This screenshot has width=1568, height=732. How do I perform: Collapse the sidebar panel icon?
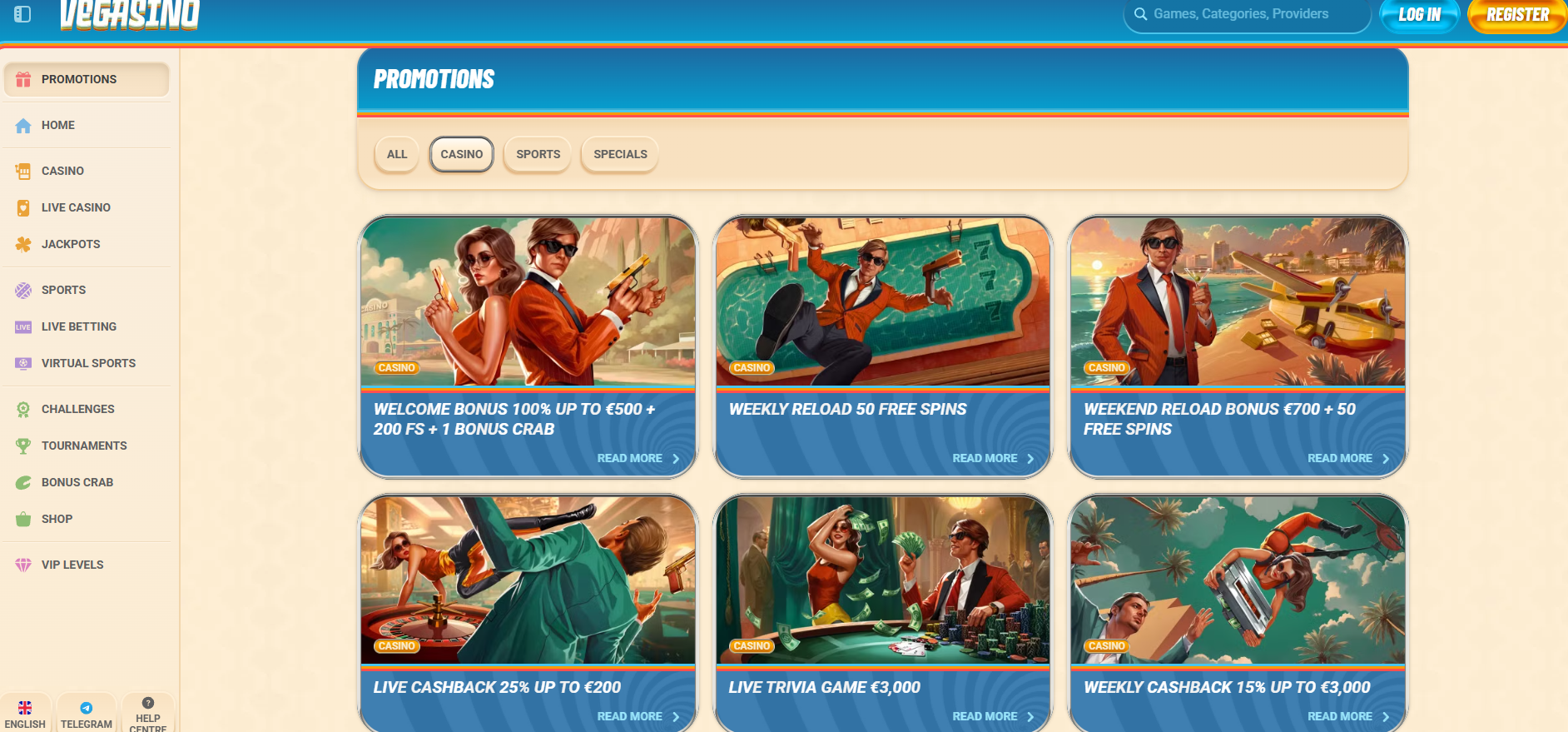[x=22, y=14]
